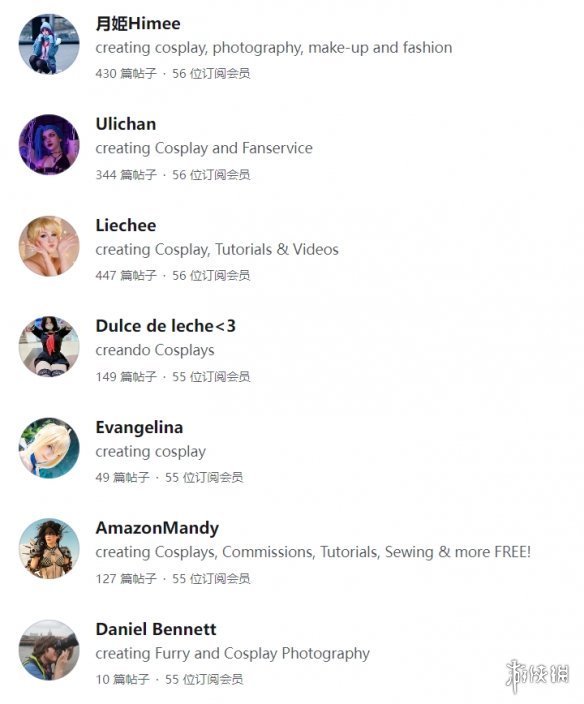
Task: Open Dulce de leche<3 avatar
Action: point(49,347)
